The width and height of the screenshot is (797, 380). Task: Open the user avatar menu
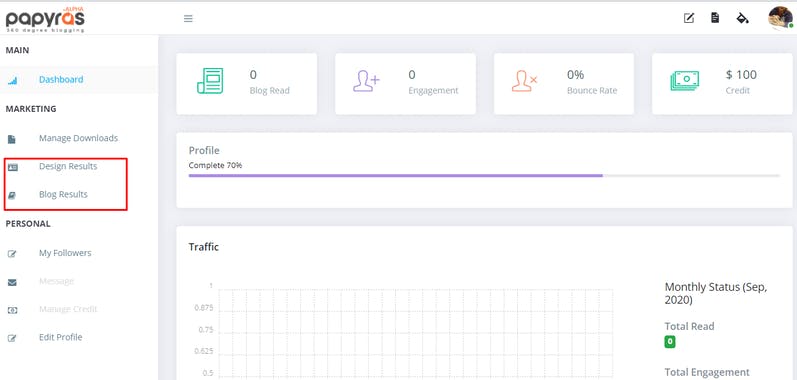click(781, 18)
